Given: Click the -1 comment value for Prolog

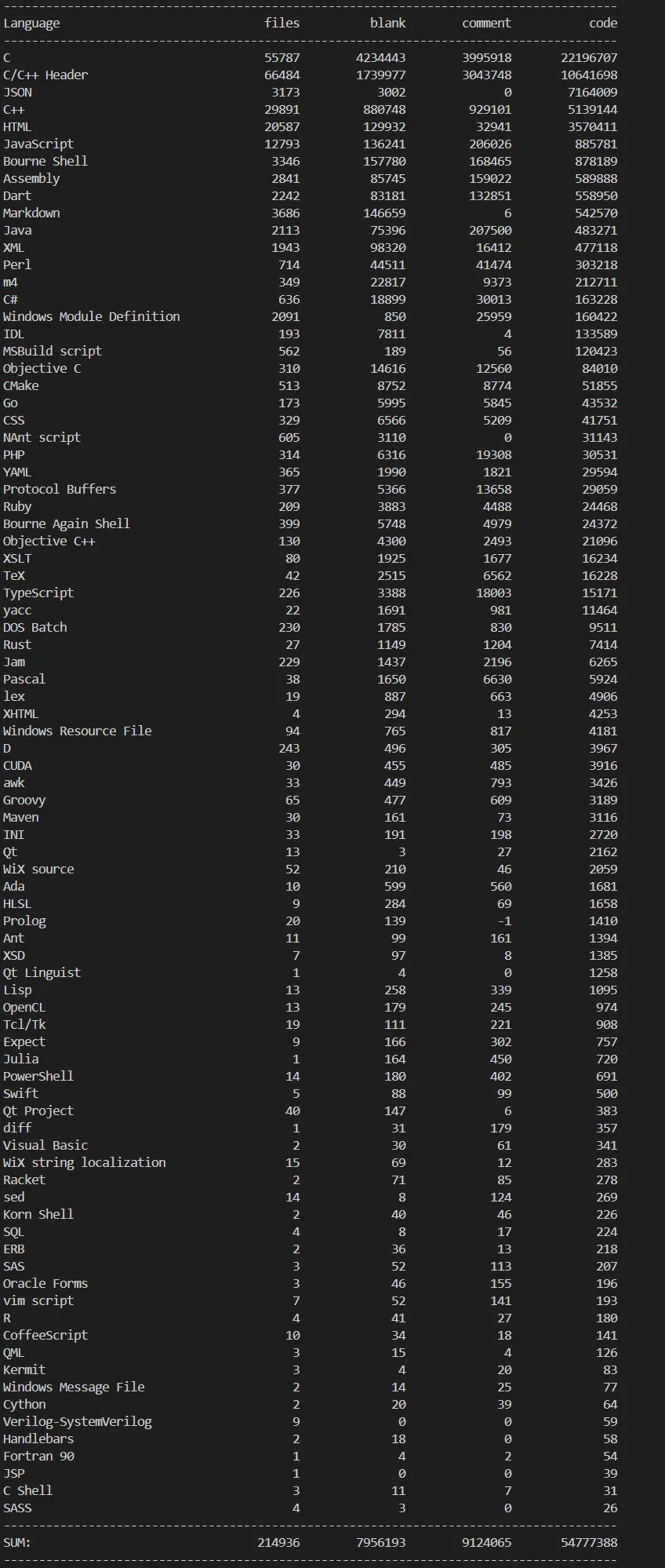Looking at the screenshot, I should pyautogui.click(x=504, y=921).
